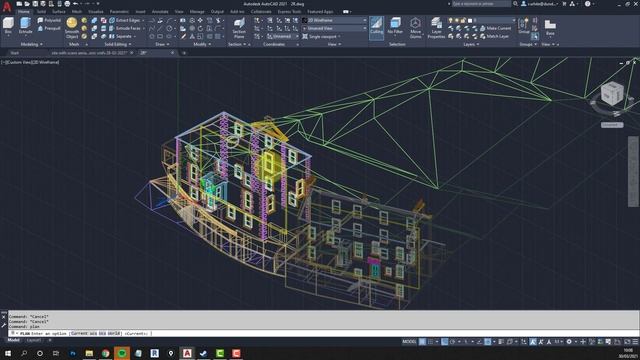This screenshot has width=640, height=360.
Task: Click the Plot print icon in quick access
Action: (x=67, y=4)
